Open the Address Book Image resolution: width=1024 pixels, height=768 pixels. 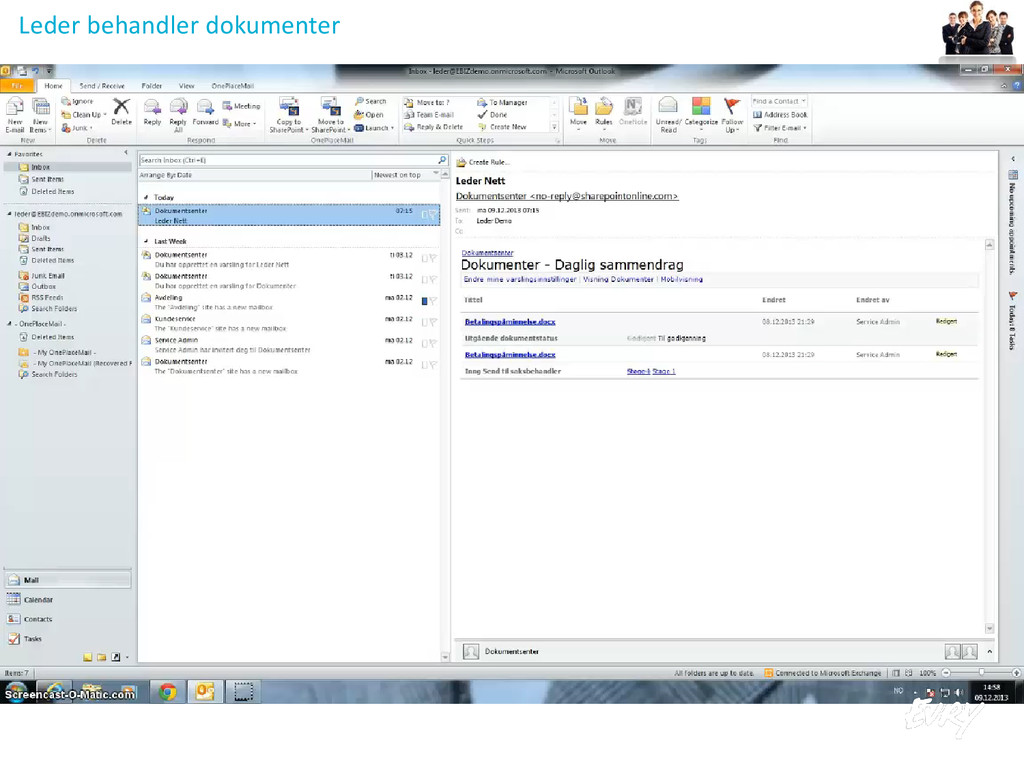tap(780, 115)
